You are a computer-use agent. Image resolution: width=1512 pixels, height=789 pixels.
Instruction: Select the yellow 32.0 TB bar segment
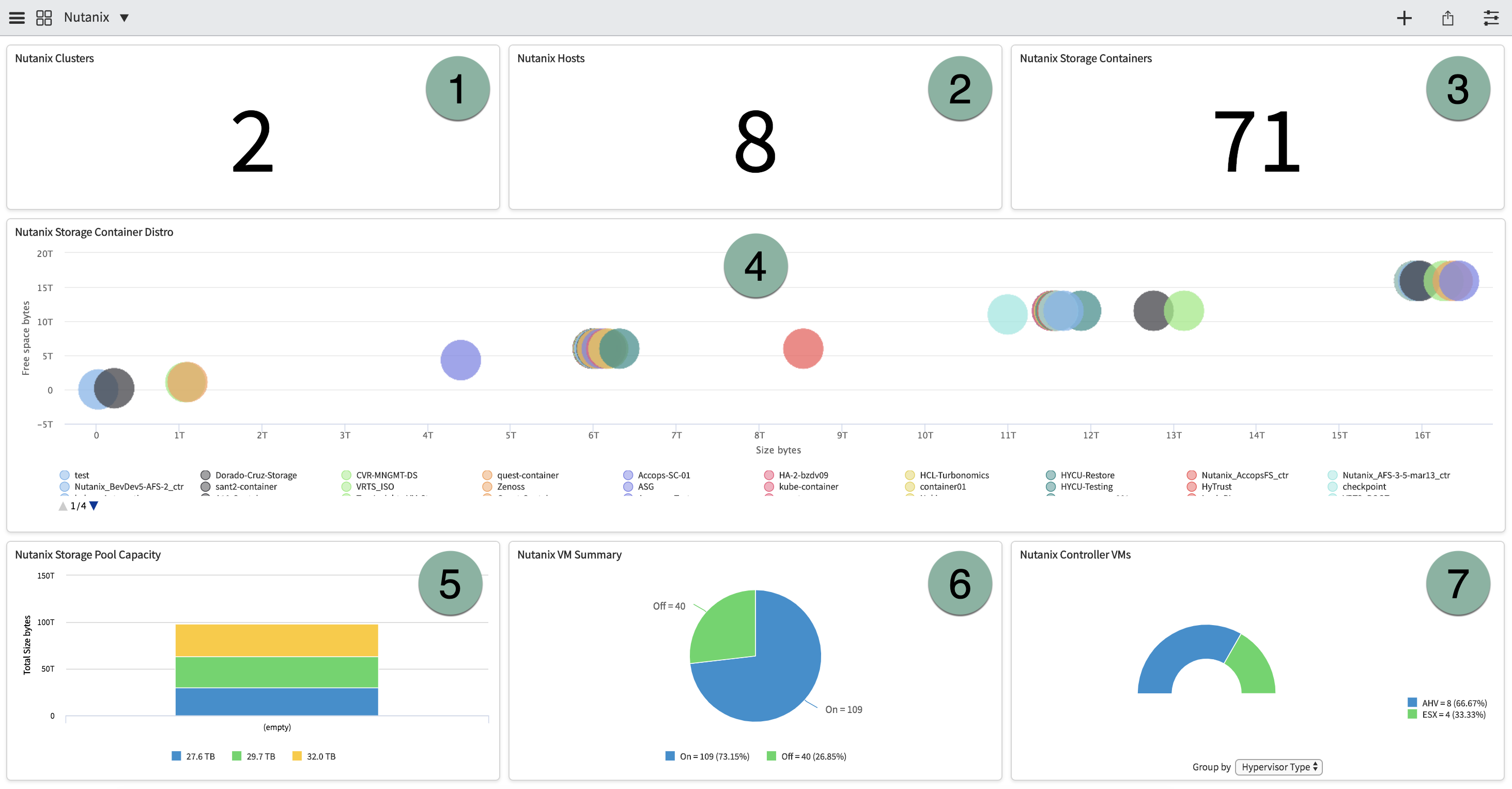[x=276, y=641]
